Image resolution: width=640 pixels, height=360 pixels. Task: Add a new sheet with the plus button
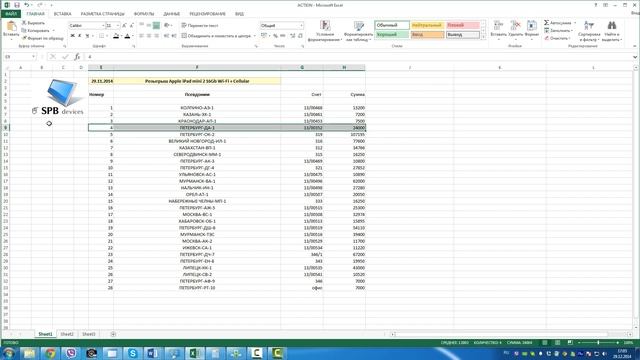pos(113,334)
